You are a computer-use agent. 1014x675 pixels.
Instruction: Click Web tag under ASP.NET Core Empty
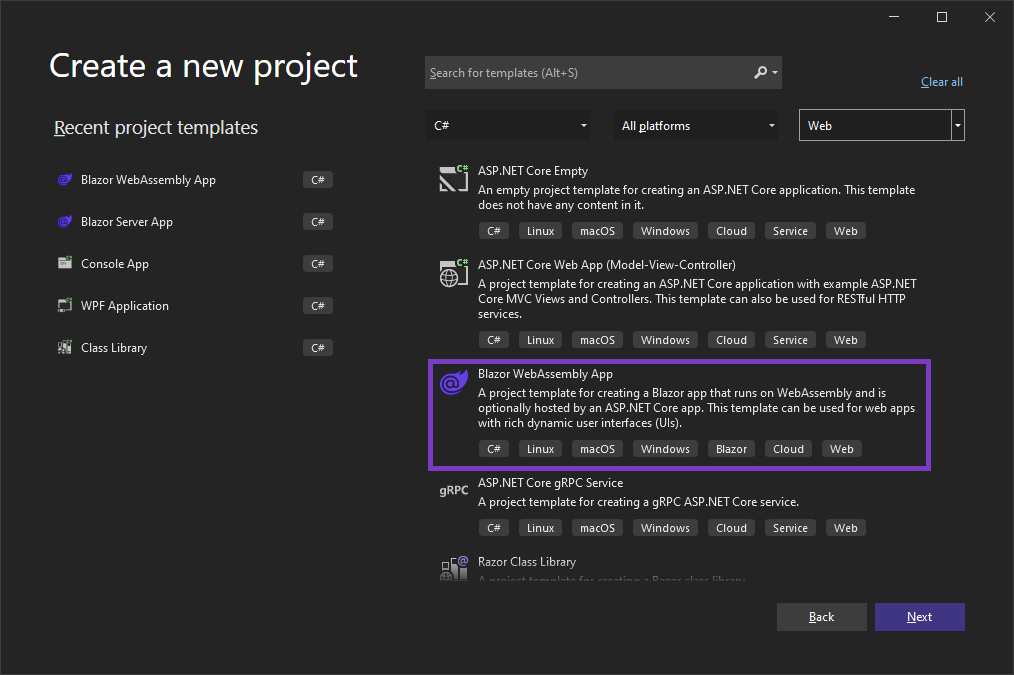[845, 231]
